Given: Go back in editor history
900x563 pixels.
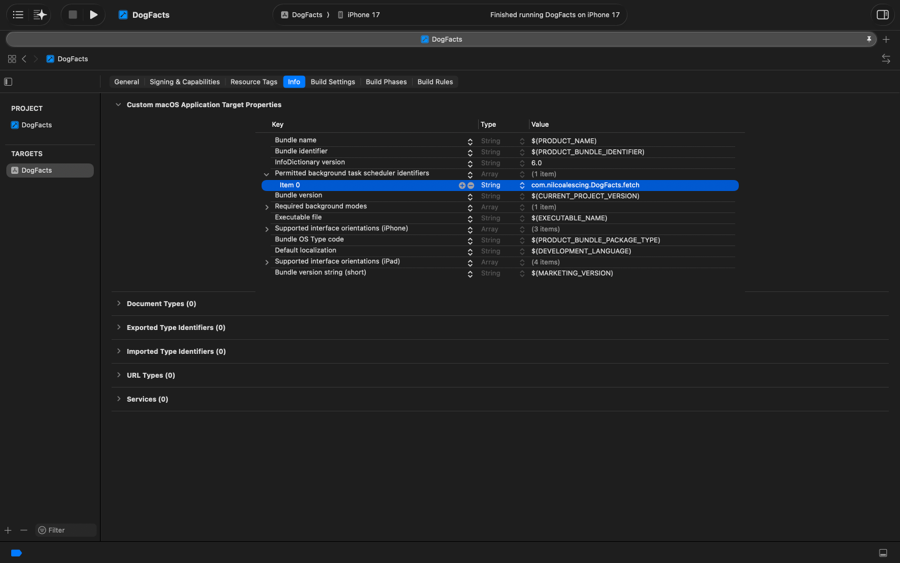Looking at the screenshot, I should click(x=24, y=59).
